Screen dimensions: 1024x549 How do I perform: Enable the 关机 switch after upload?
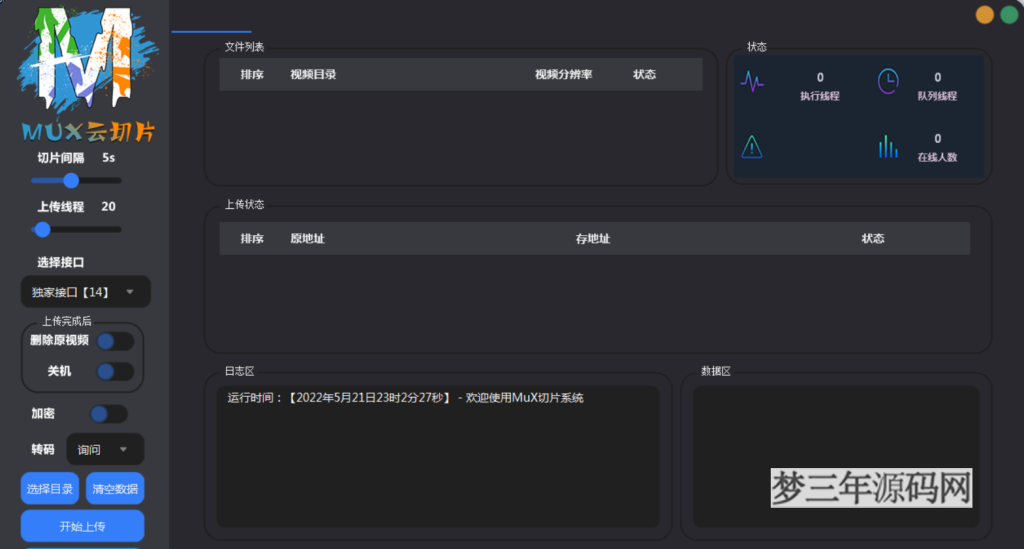click(x=114, y=371)
